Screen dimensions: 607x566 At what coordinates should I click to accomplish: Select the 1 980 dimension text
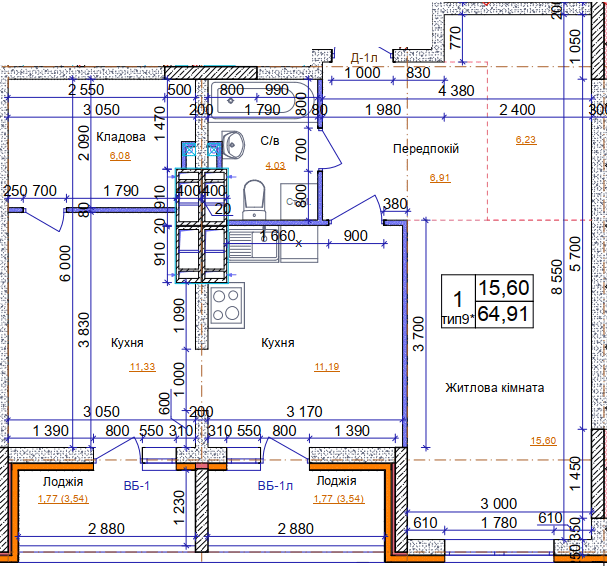(x=383, y=110)
